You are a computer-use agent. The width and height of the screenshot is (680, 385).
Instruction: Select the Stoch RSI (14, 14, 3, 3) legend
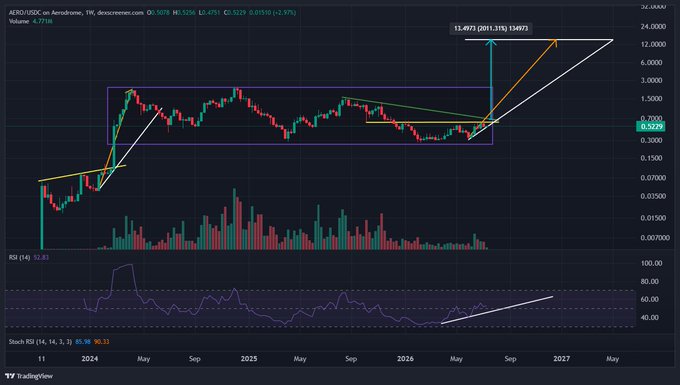[40, 342]
